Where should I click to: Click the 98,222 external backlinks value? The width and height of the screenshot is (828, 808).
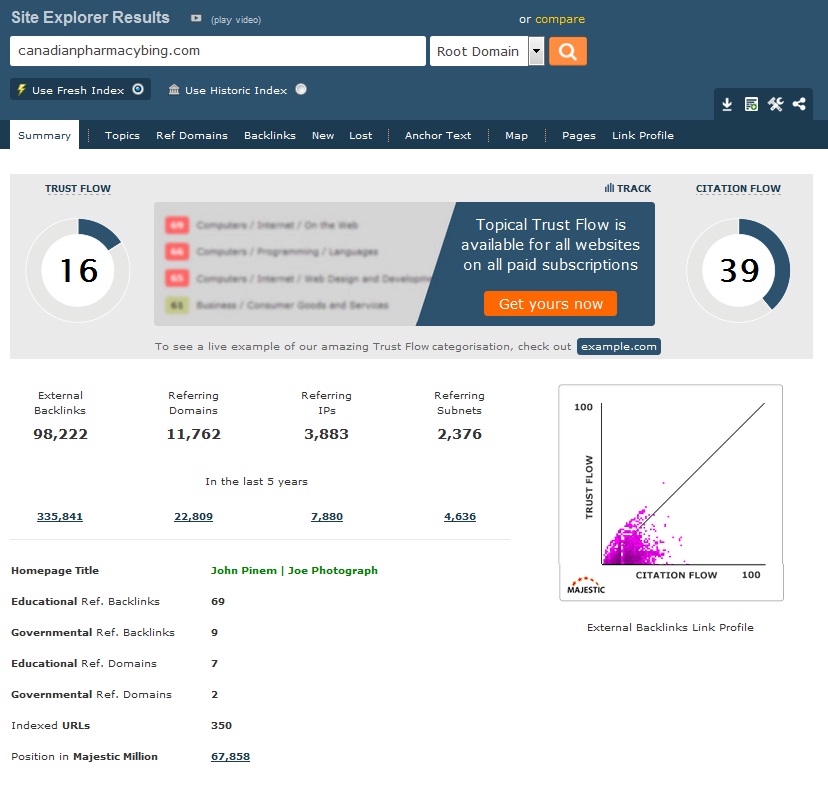(x=60, y=434)
